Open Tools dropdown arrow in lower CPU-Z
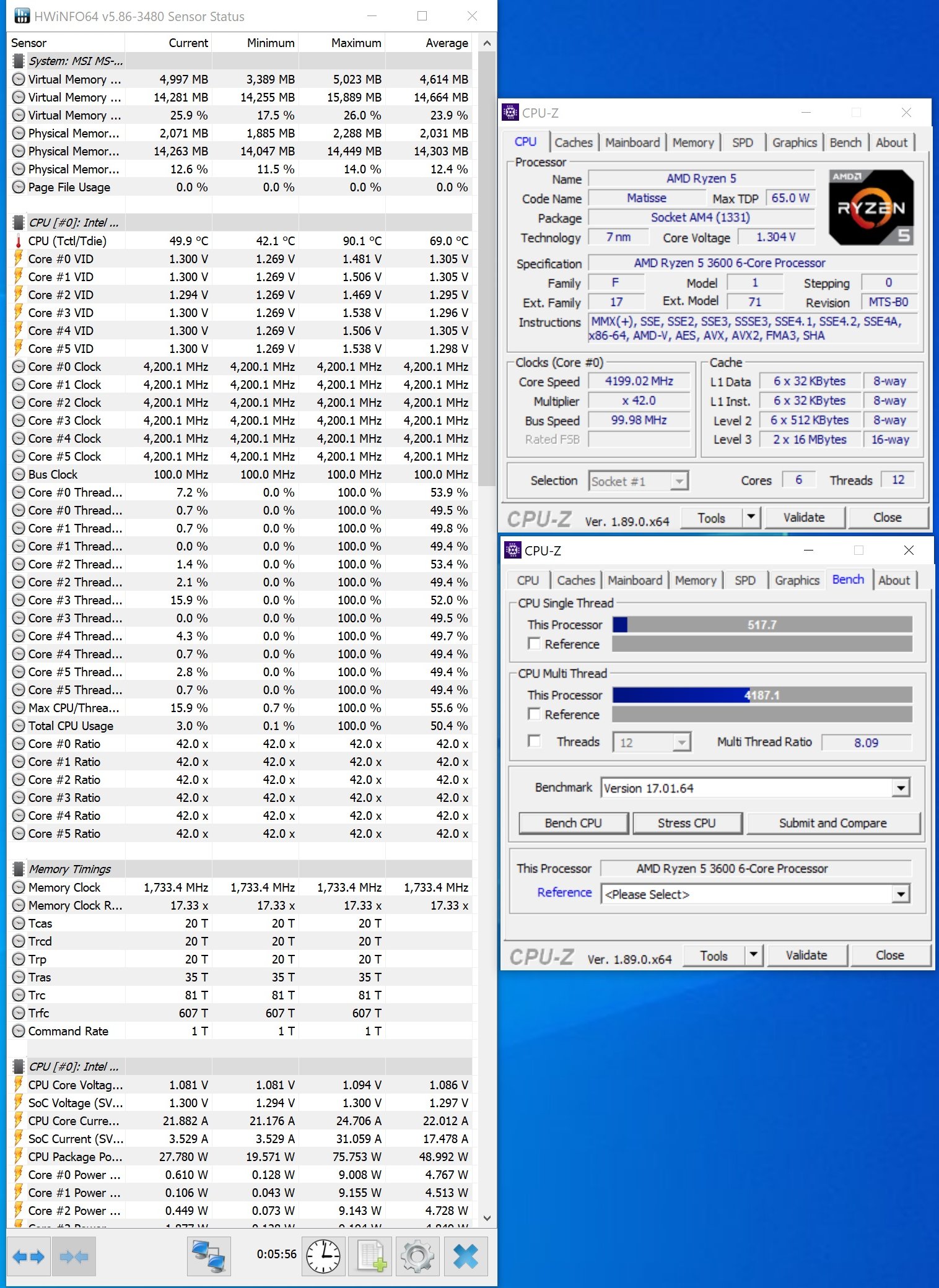The image size is (939, 1288). tap(754, 955)
